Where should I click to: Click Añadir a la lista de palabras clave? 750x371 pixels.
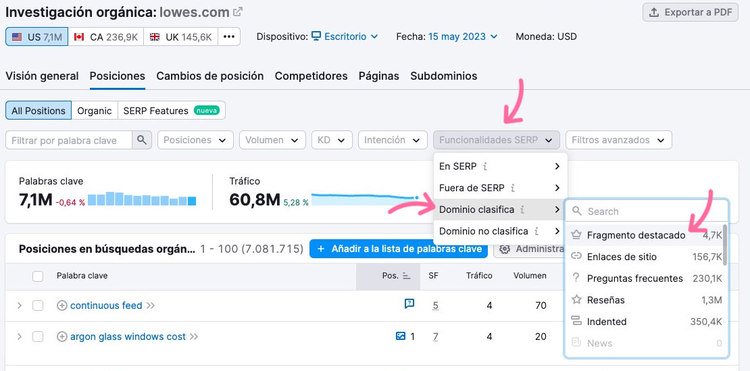398,249
